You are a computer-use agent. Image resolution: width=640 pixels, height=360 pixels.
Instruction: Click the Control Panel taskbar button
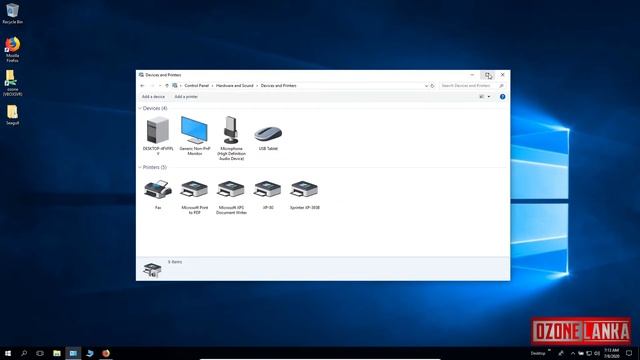73,353
